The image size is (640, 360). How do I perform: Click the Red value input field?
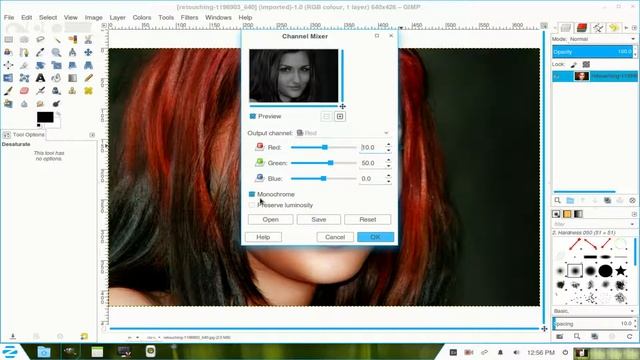(x=372, y=147)
